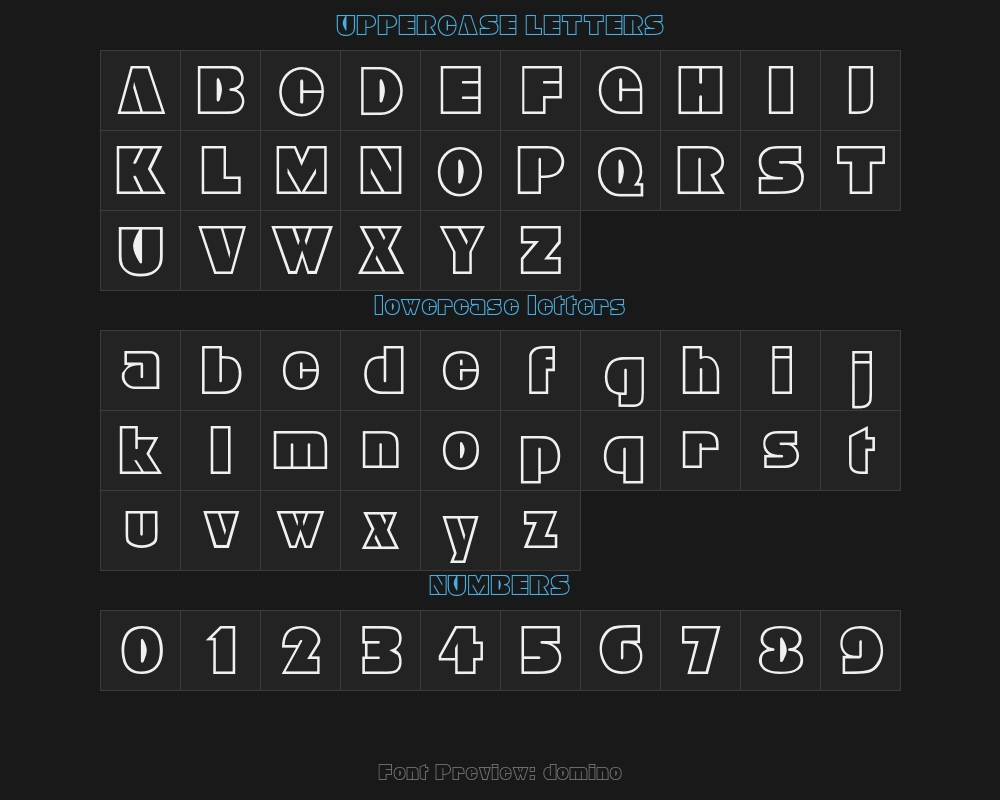1000x800 pixels.
Task: Click the lowercase t glyph cell
Action: 860,450
